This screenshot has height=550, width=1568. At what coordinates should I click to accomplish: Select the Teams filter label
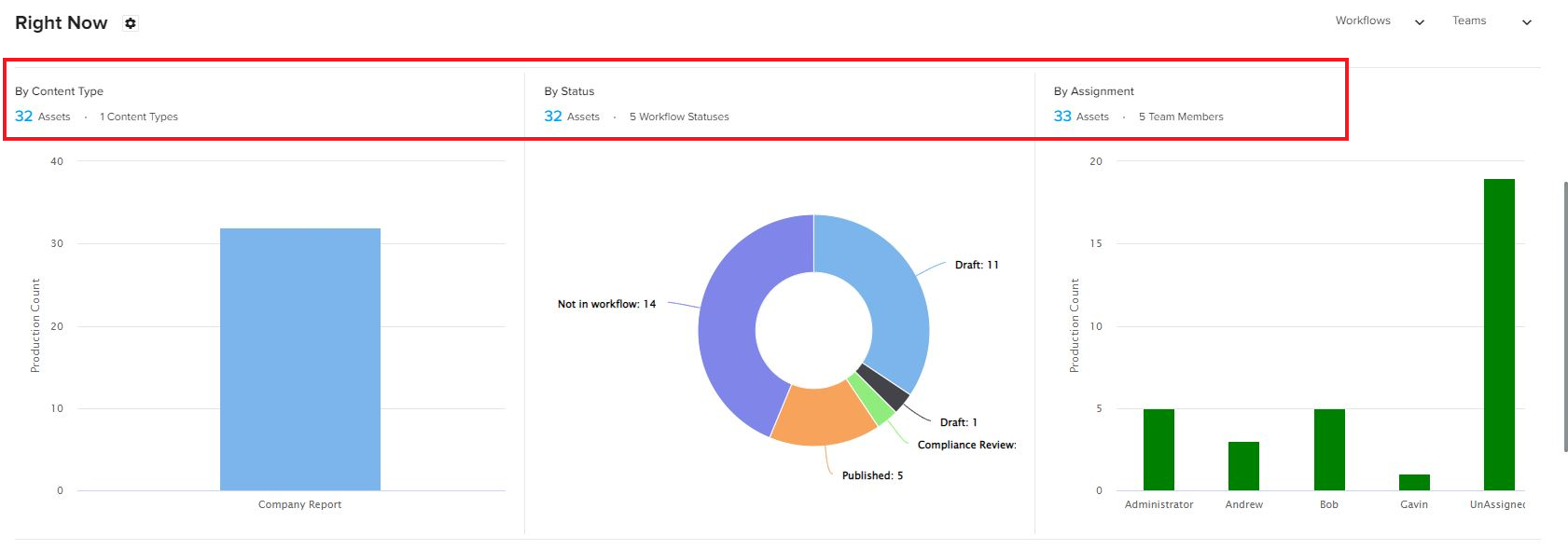(x=1469, y=21)
